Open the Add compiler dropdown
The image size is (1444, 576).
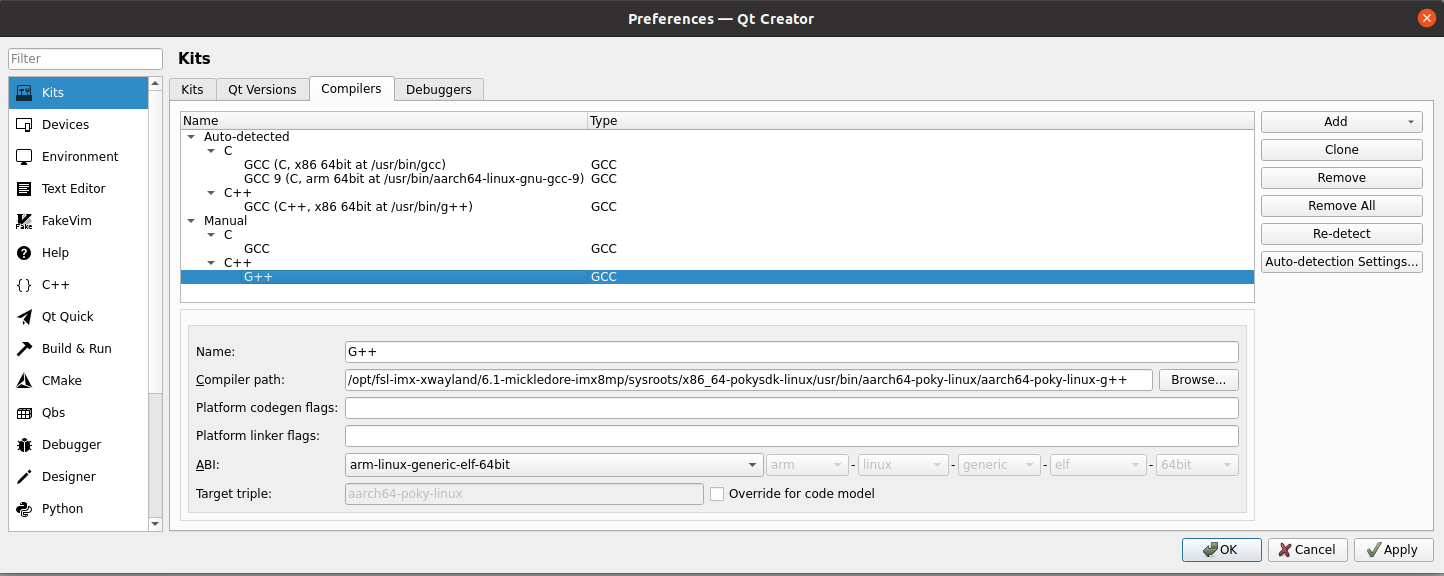(1342, 121)
